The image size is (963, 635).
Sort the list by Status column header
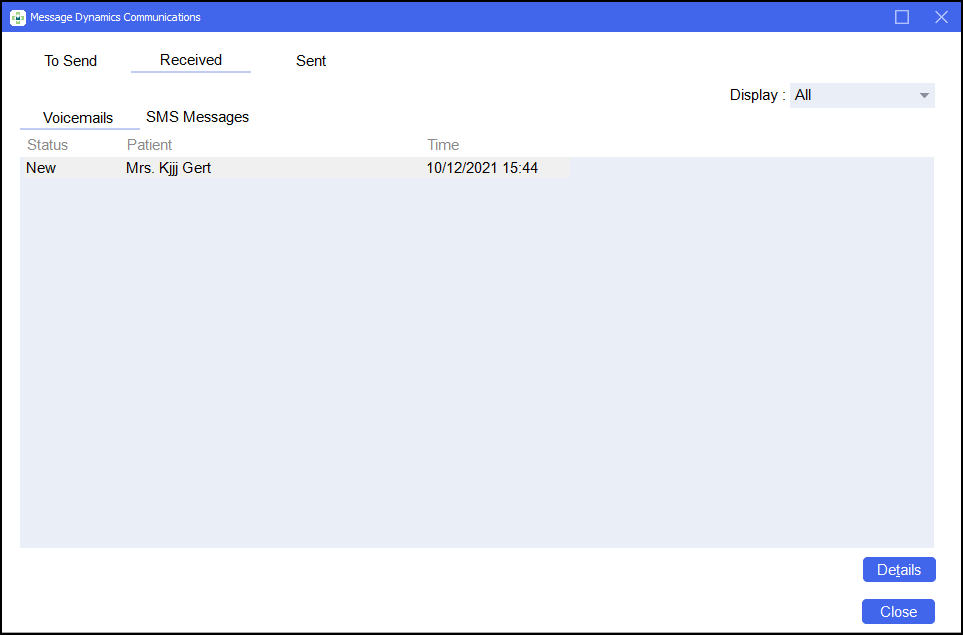click(48, 145)
